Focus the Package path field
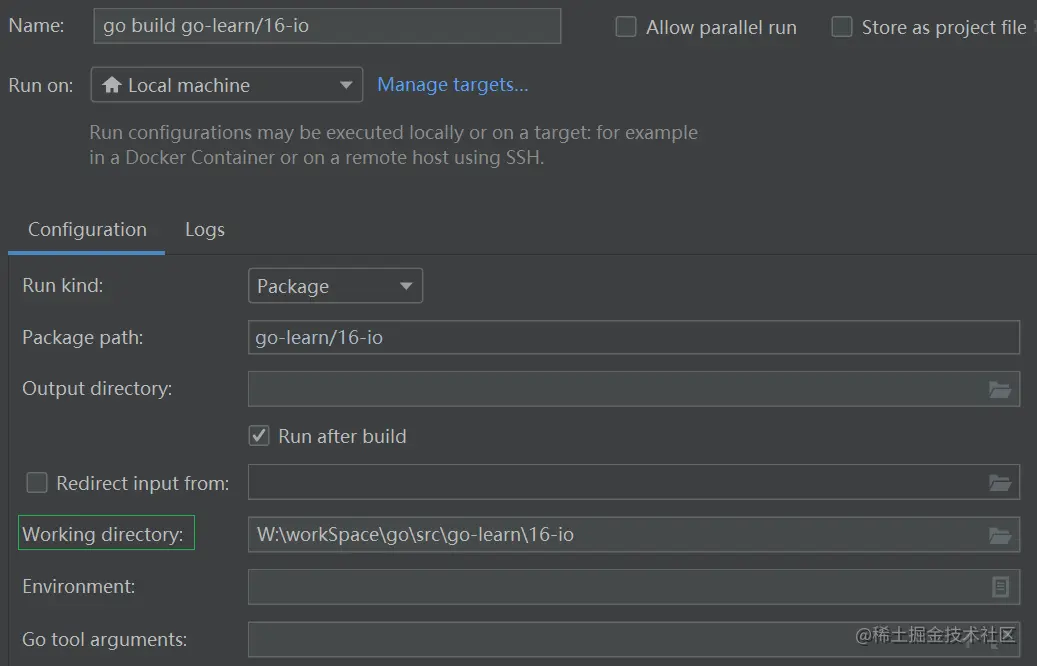The height and width of the screenshot is (666, 1037). [x=632, y=338]
